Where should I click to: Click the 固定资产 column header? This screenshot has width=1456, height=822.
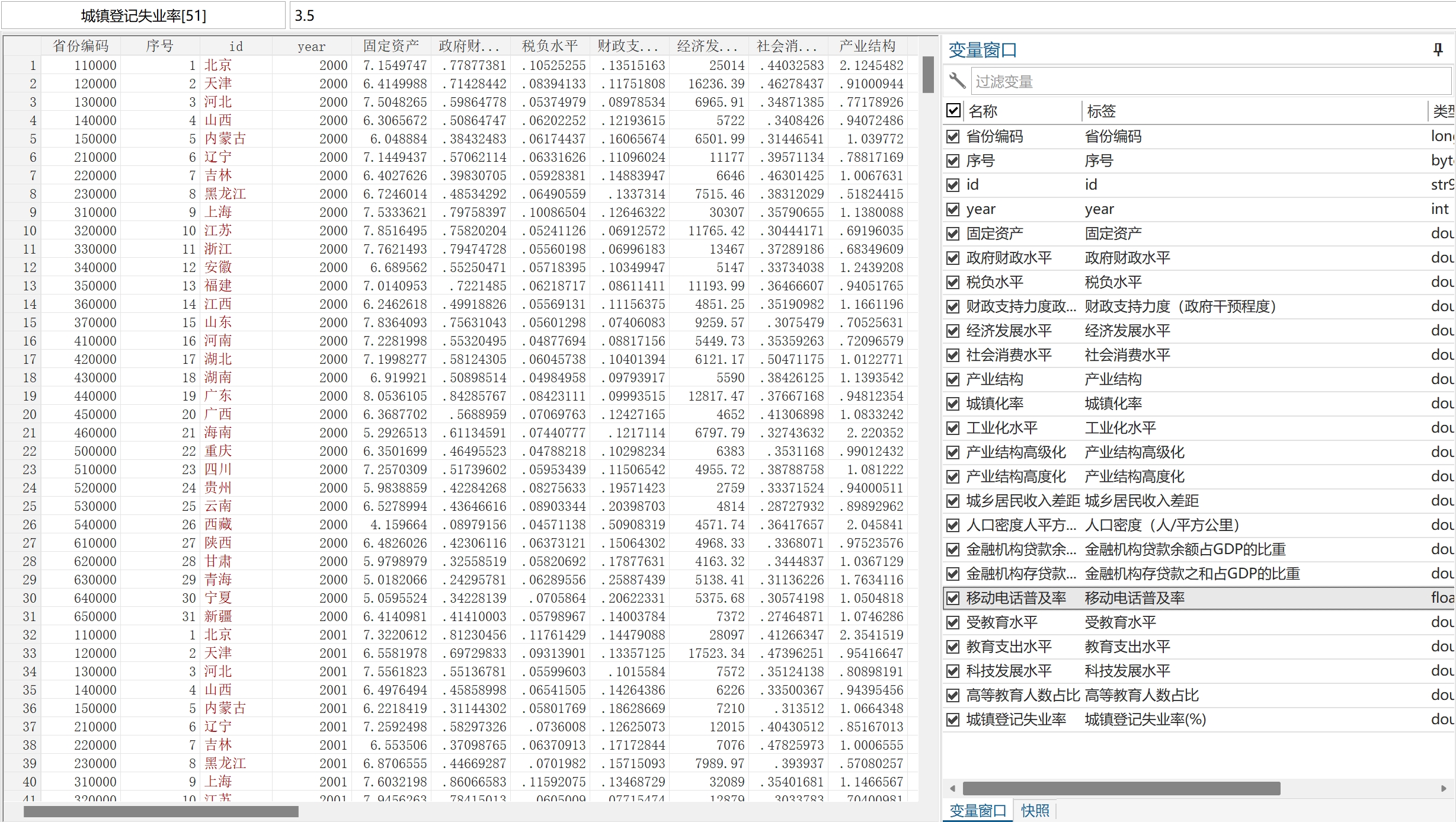pyautogui.click(x=391, y=46)
